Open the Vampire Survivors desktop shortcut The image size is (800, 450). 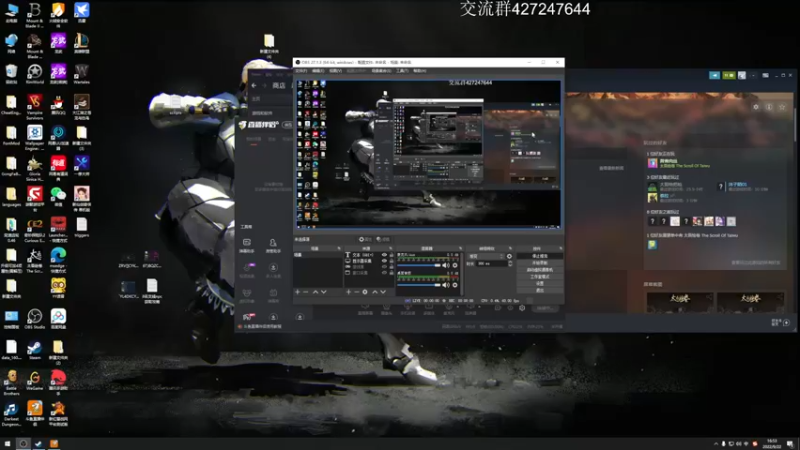[35, 107]
